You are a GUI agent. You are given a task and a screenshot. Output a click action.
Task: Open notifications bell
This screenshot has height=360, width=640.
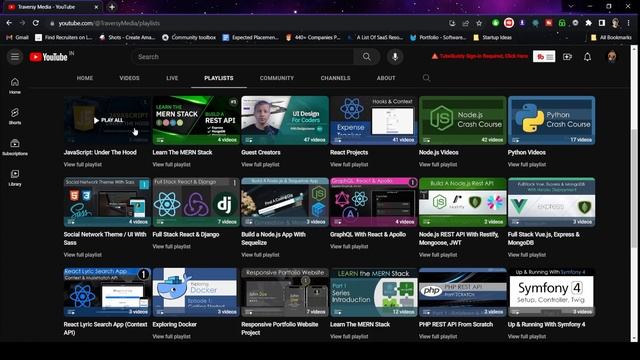(x=587, y=57)
